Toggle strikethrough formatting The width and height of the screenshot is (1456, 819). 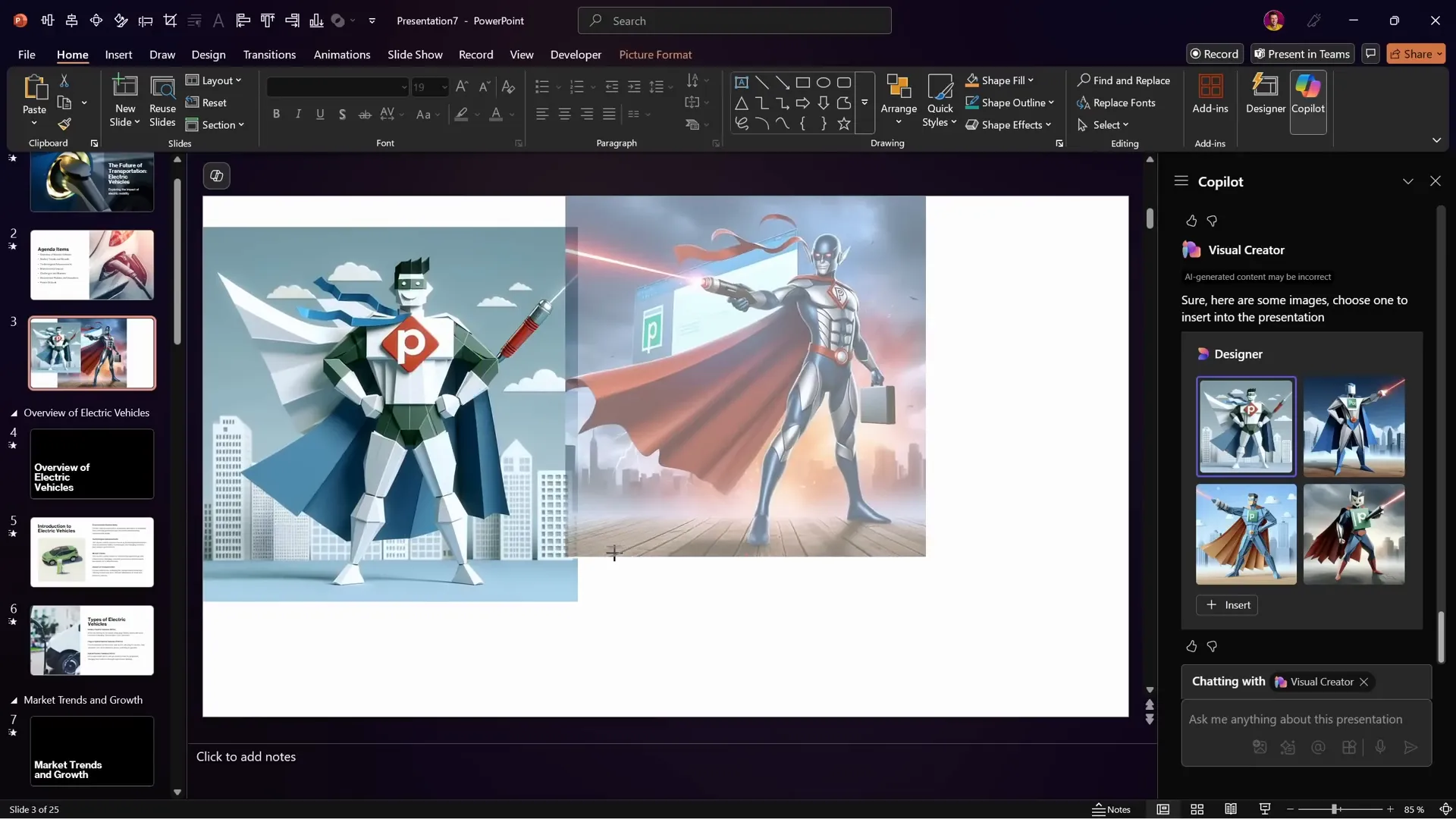tap(365, 115)
